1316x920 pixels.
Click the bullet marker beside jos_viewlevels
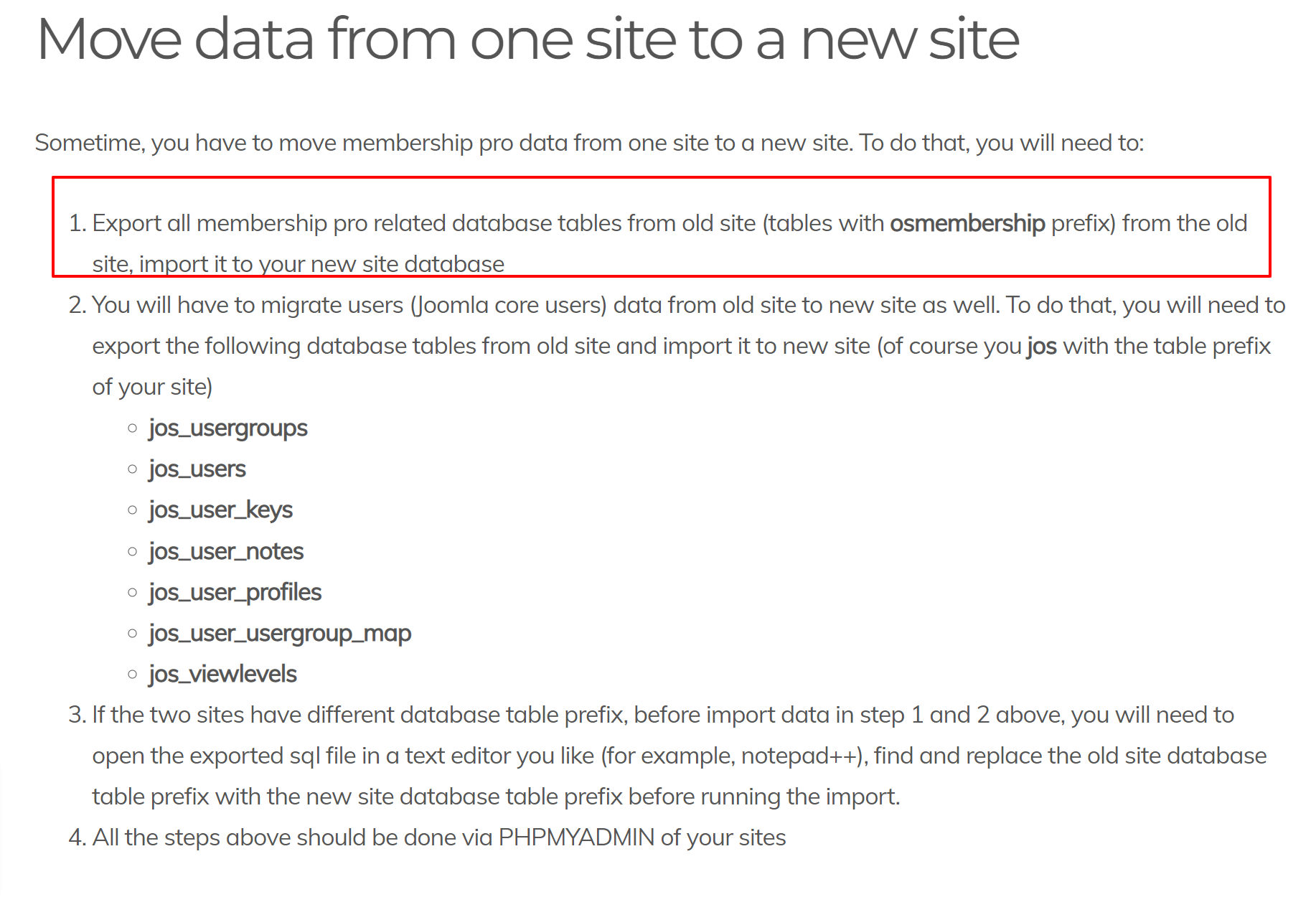[x=132, y=675]
